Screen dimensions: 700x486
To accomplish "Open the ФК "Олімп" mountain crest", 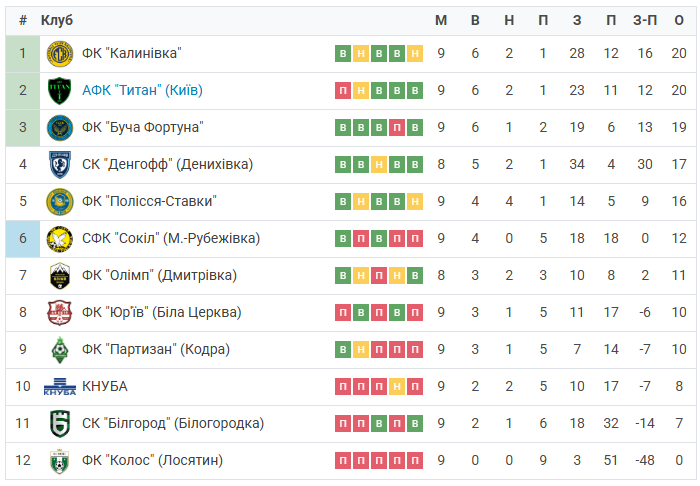I will coord(60,276).
